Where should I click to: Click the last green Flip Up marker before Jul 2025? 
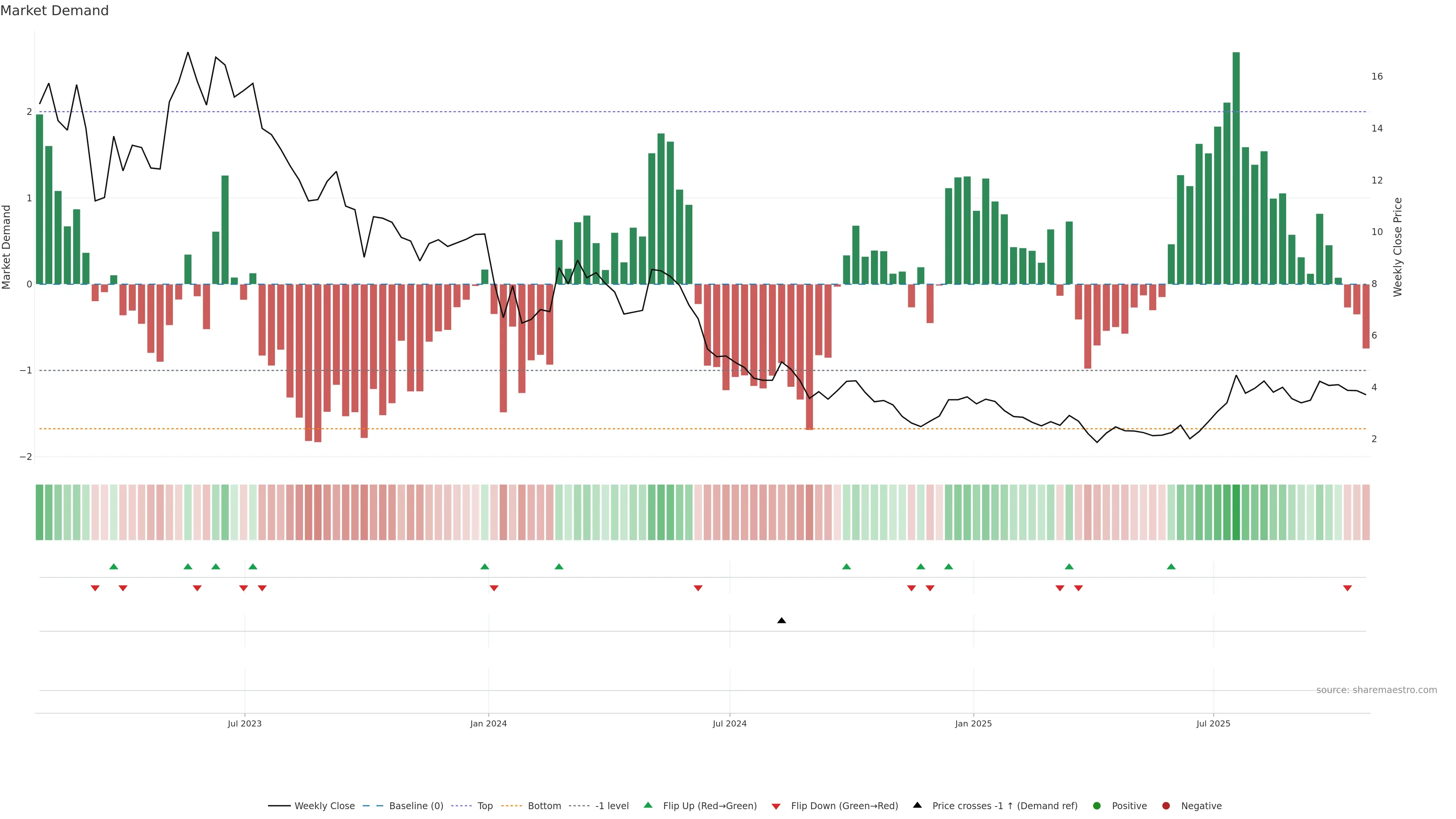[1171, 566]
